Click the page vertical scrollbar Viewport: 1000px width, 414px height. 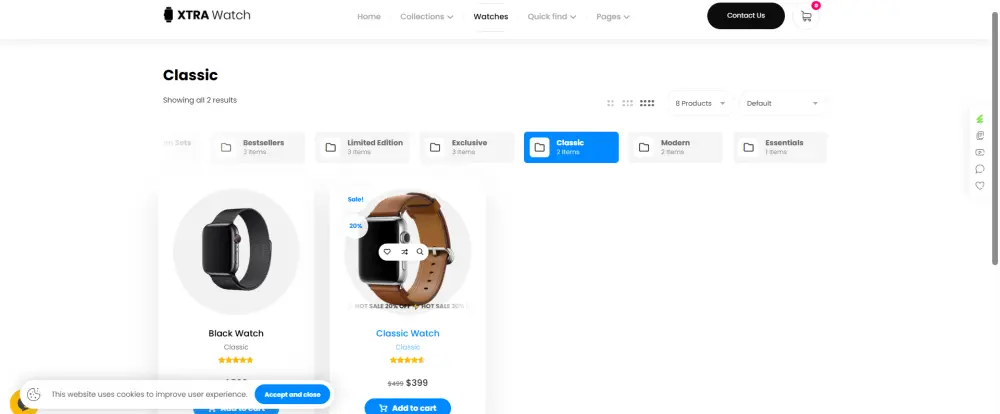995,138
